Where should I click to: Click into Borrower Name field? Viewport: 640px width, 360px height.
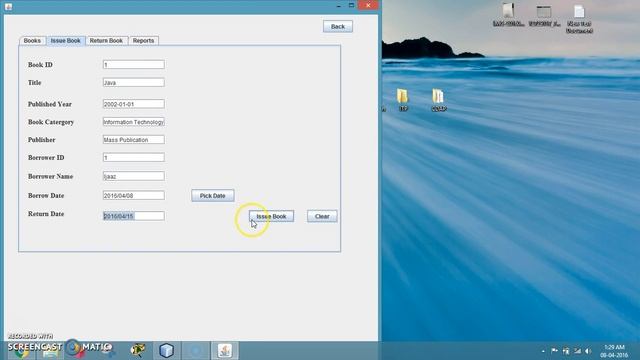[133, 176]
